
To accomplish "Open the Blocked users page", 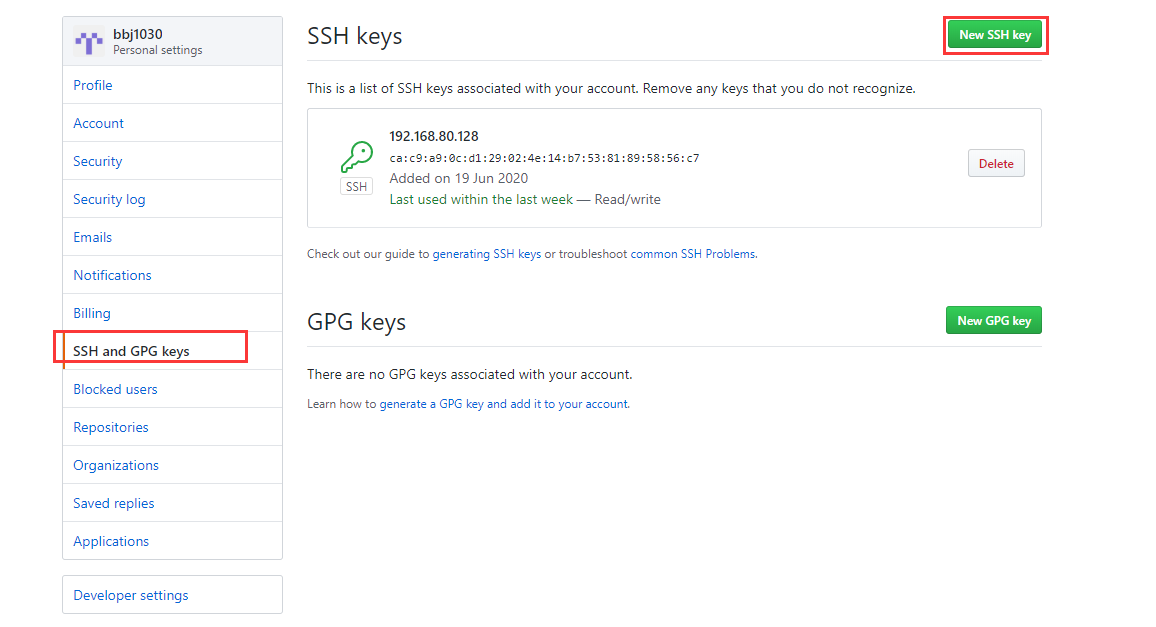I will [x=115, y=390].
